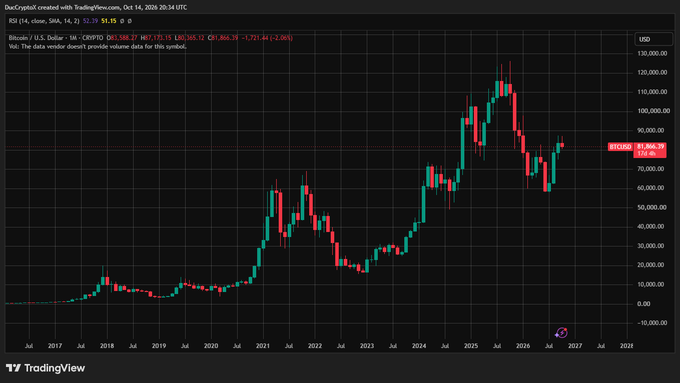Click the 2027 label on the time axis

pos(575,346)
